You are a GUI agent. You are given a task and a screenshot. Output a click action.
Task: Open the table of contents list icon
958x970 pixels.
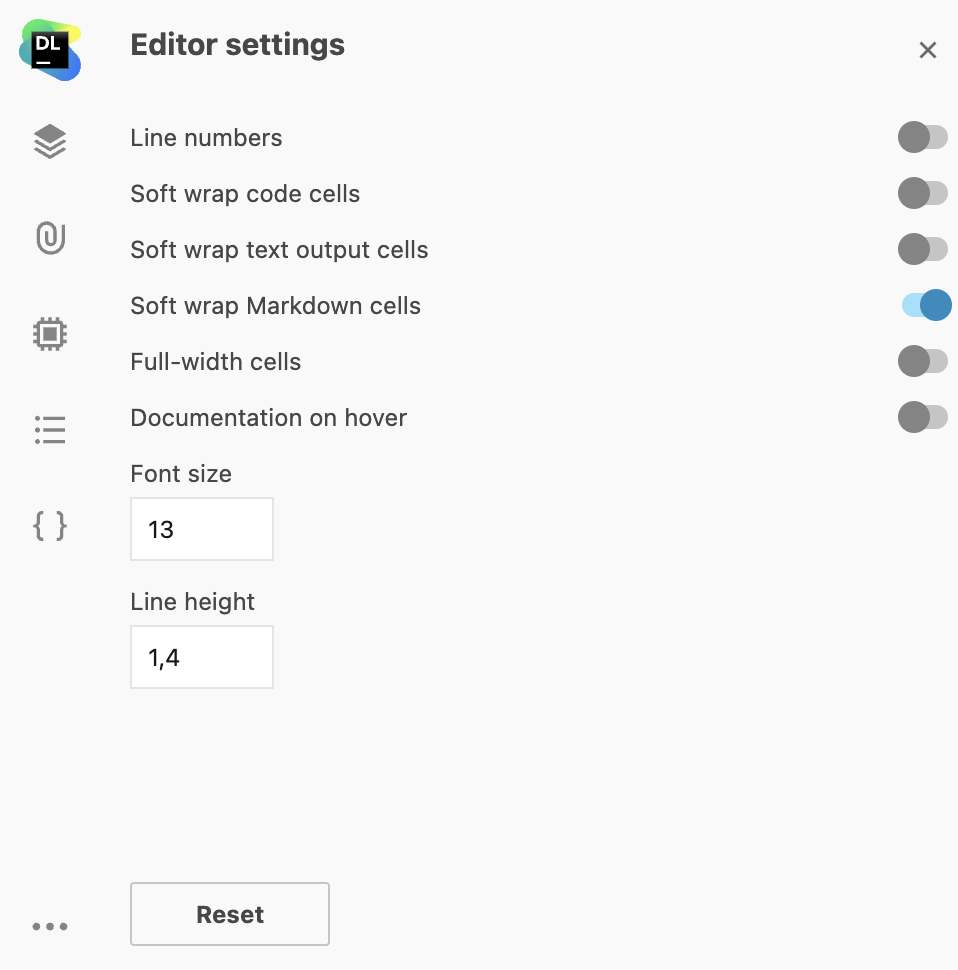click(50, 429)
